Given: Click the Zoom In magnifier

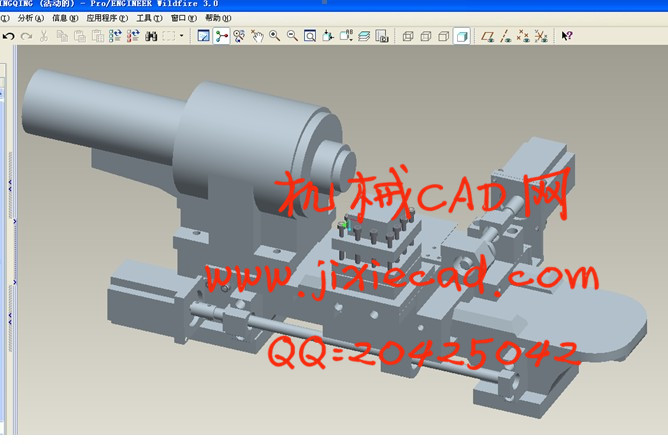Looking at the screenshot, I should click(275, 36).
